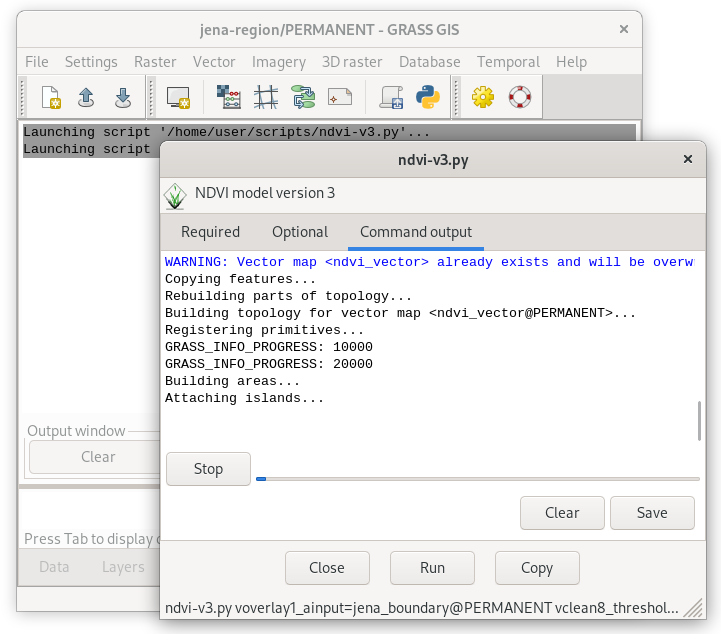Save workspace (download arrow icon)
Viewport: 721px width, 634px height.
pyautogui.click(x=123, y=97)
